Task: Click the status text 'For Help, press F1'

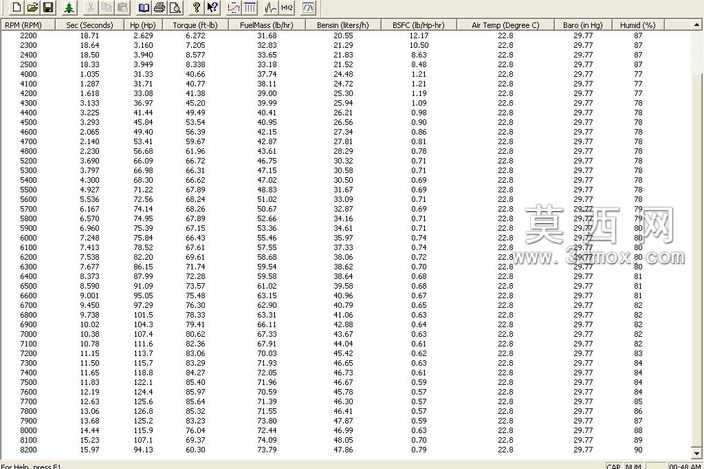Action: pos(31,467)
